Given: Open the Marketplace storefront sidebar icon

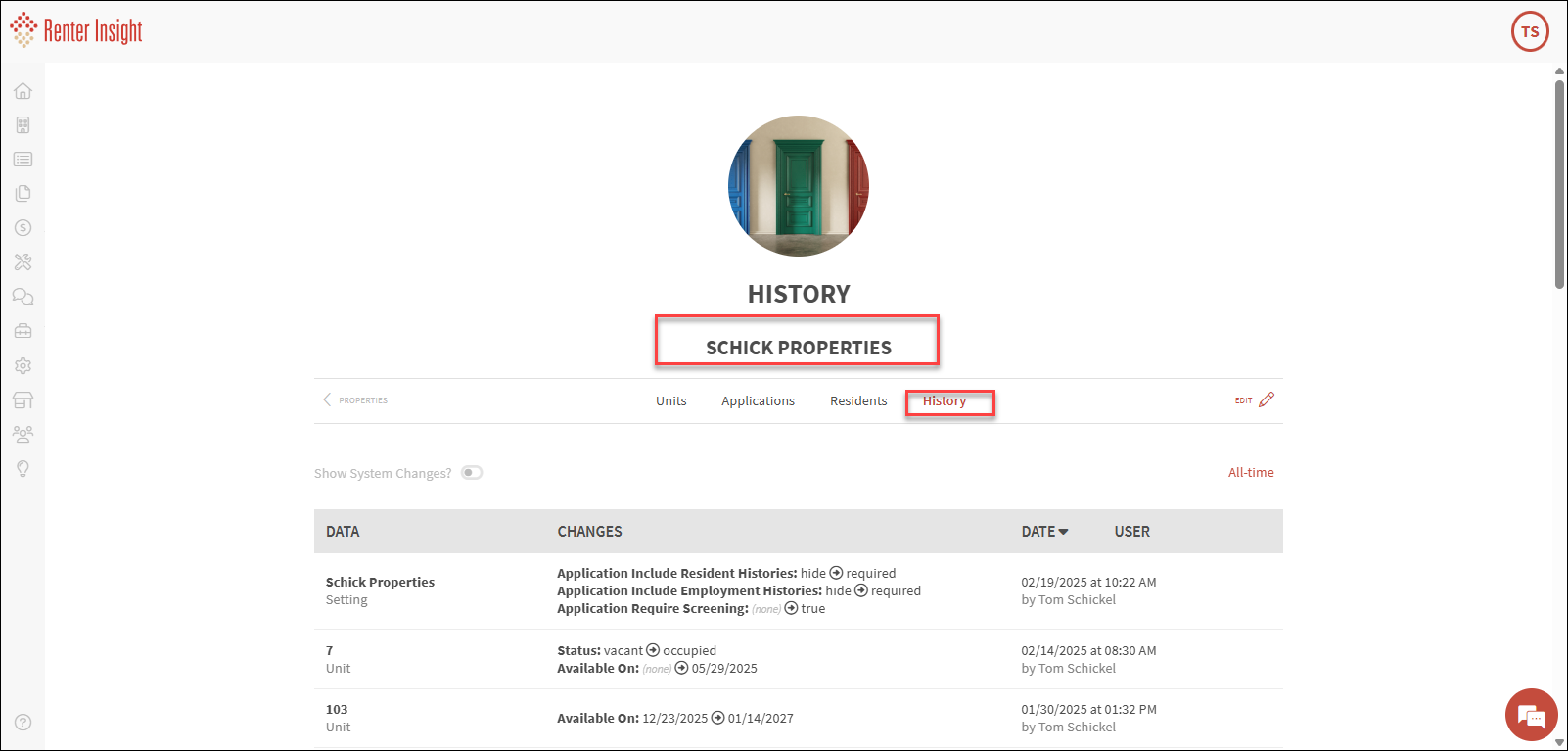Looking at the screenshot, I should (x=23, y=399).
